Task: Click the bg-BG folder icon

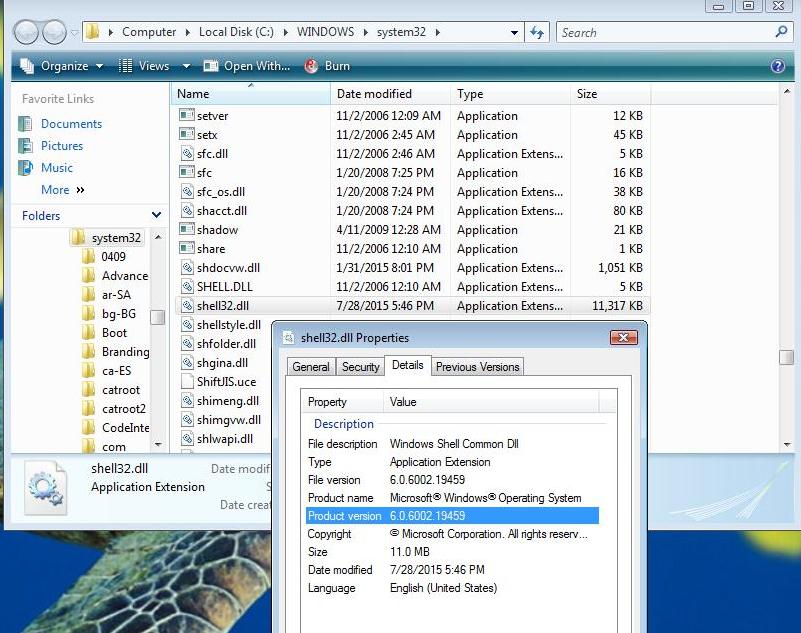Action: pyautogui.click(x=89, y=313)
